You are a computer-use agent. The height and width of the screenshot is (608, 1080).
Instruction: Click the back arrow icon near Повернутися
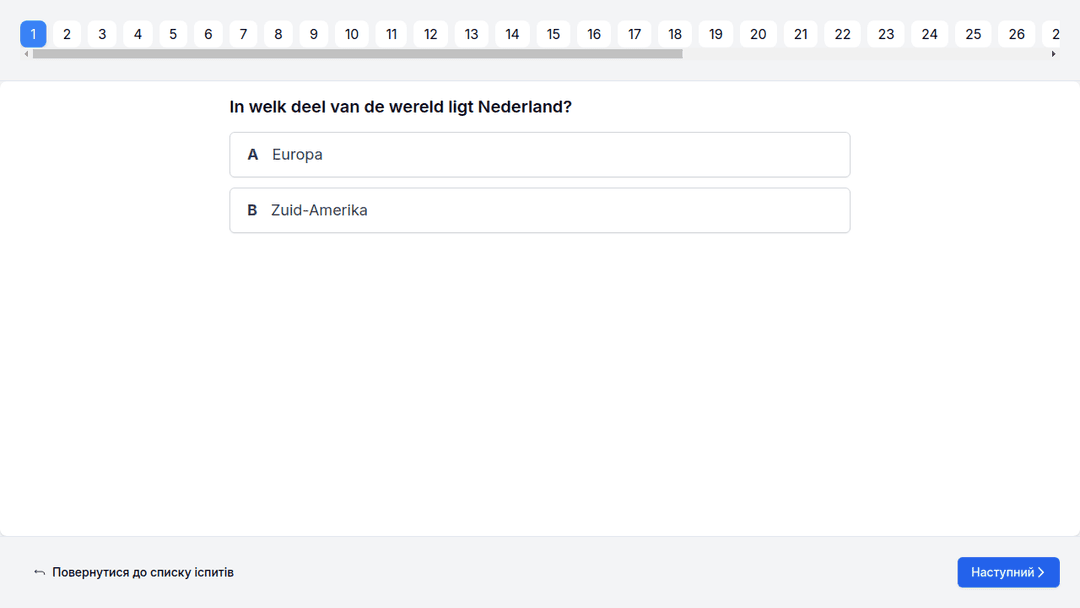(x=39, y=572)
